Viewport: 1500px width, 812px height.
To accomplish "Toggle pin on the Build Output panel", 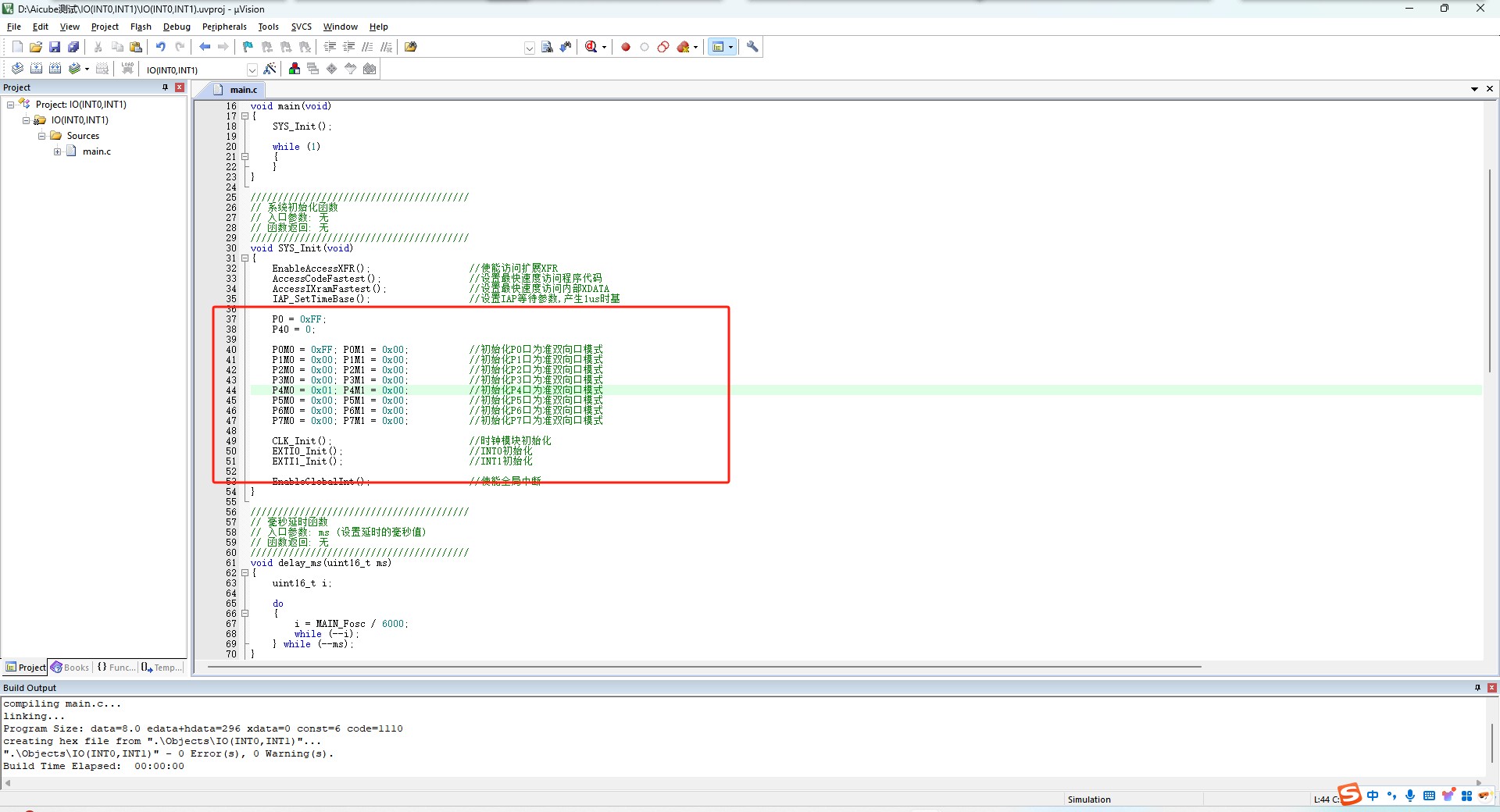I will pyautogui.click(x=1477, y=688).
